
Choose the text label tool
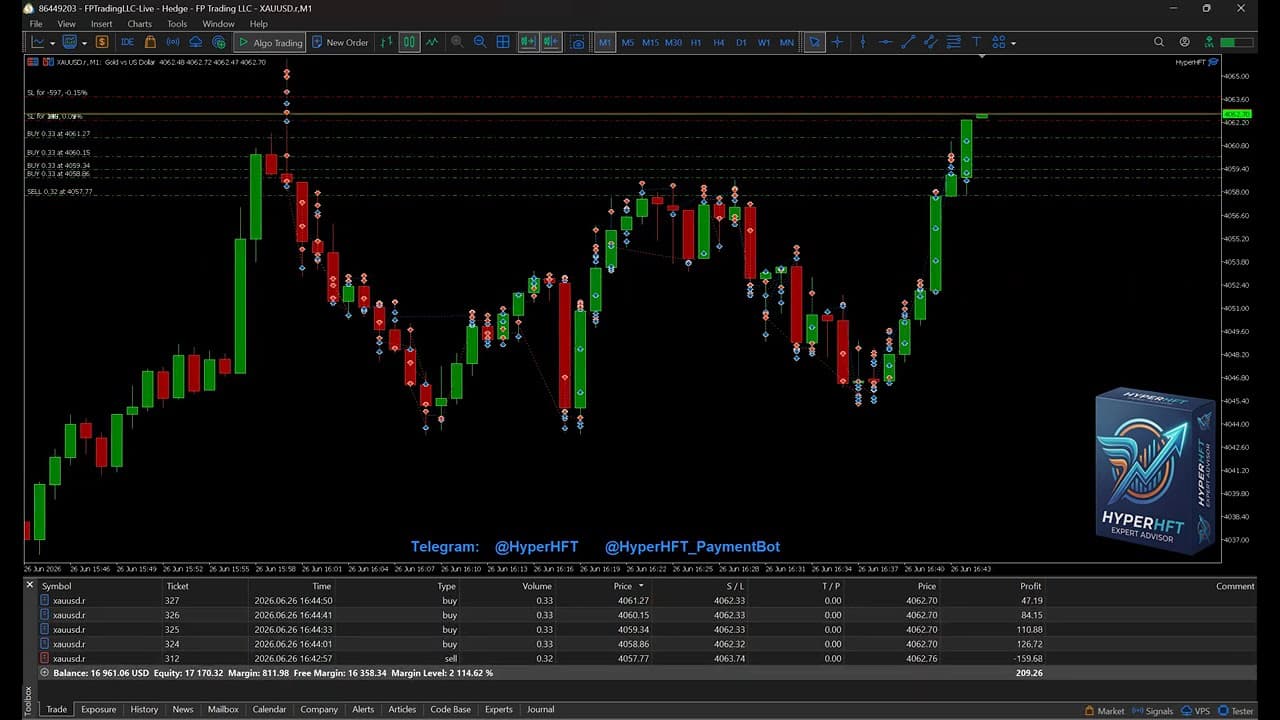coord(976,42)
